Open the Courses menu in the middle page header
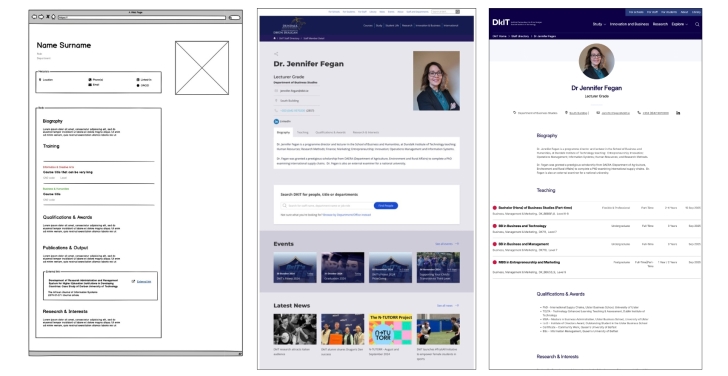 [x=368, y=26]
